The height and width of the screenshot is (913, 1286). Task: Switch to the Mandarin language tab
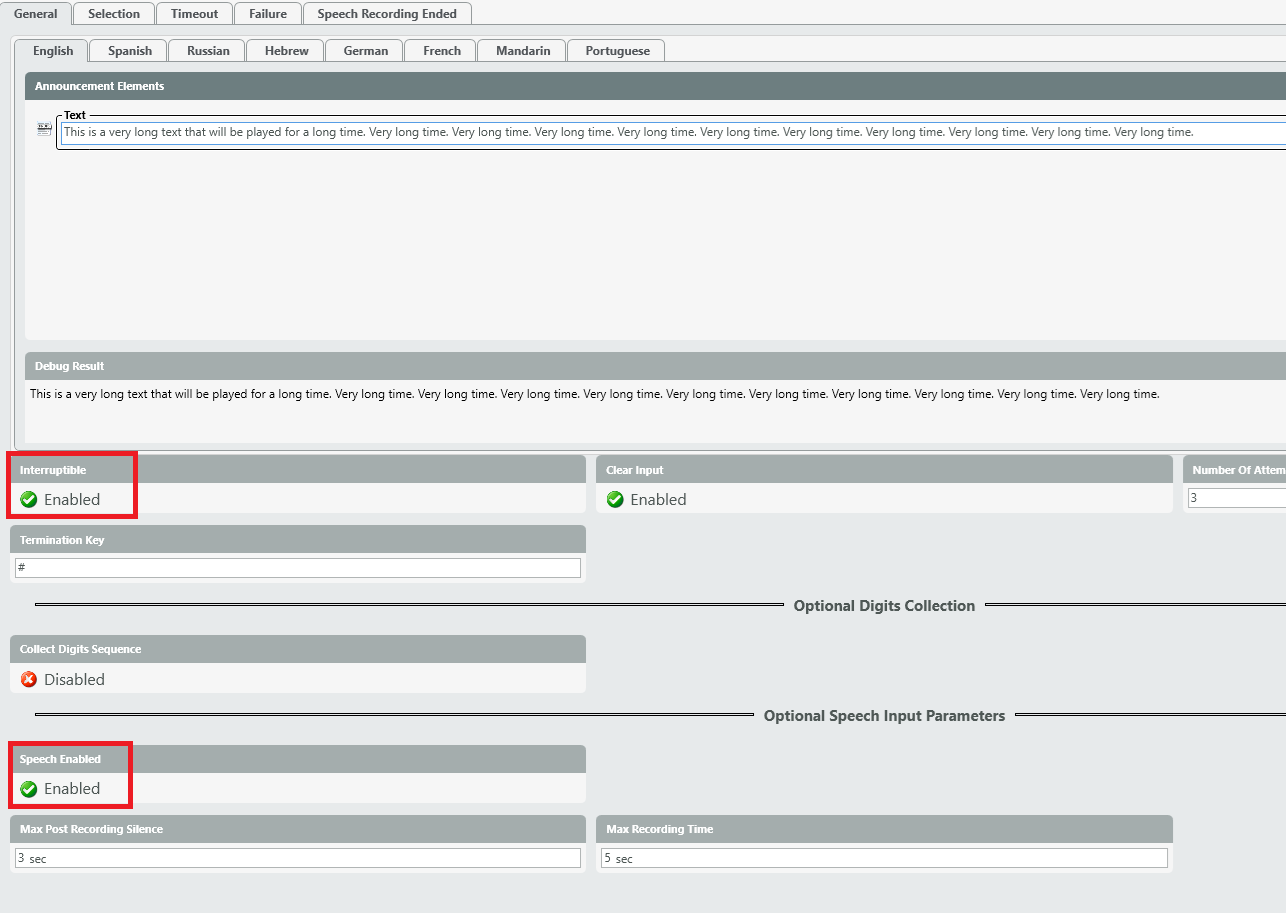tap(523, 51)
